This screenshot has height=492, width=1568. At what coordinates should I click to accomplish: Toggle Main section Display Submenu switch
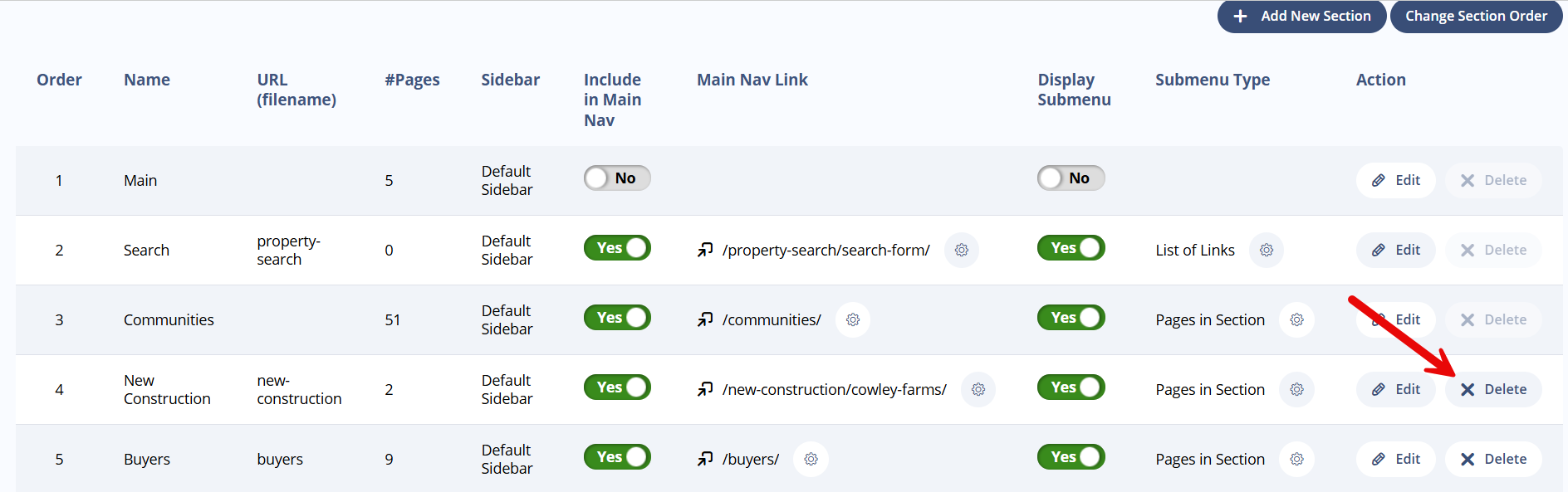pos(1071,178)
